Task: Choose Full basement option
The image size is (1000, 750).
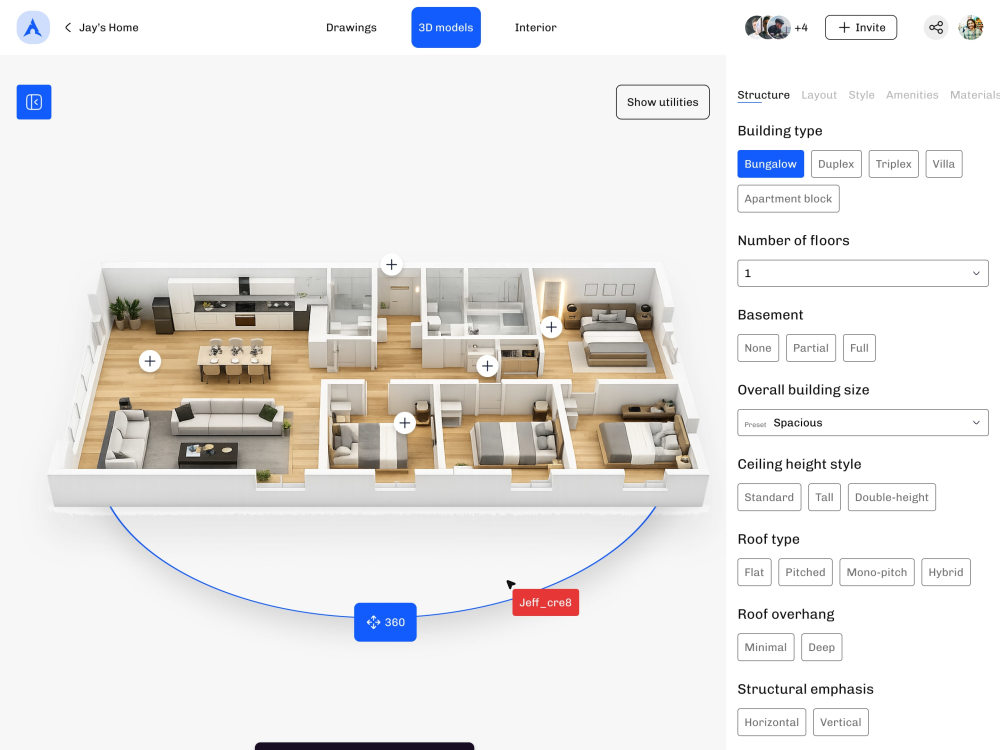Action: [859, 348]
